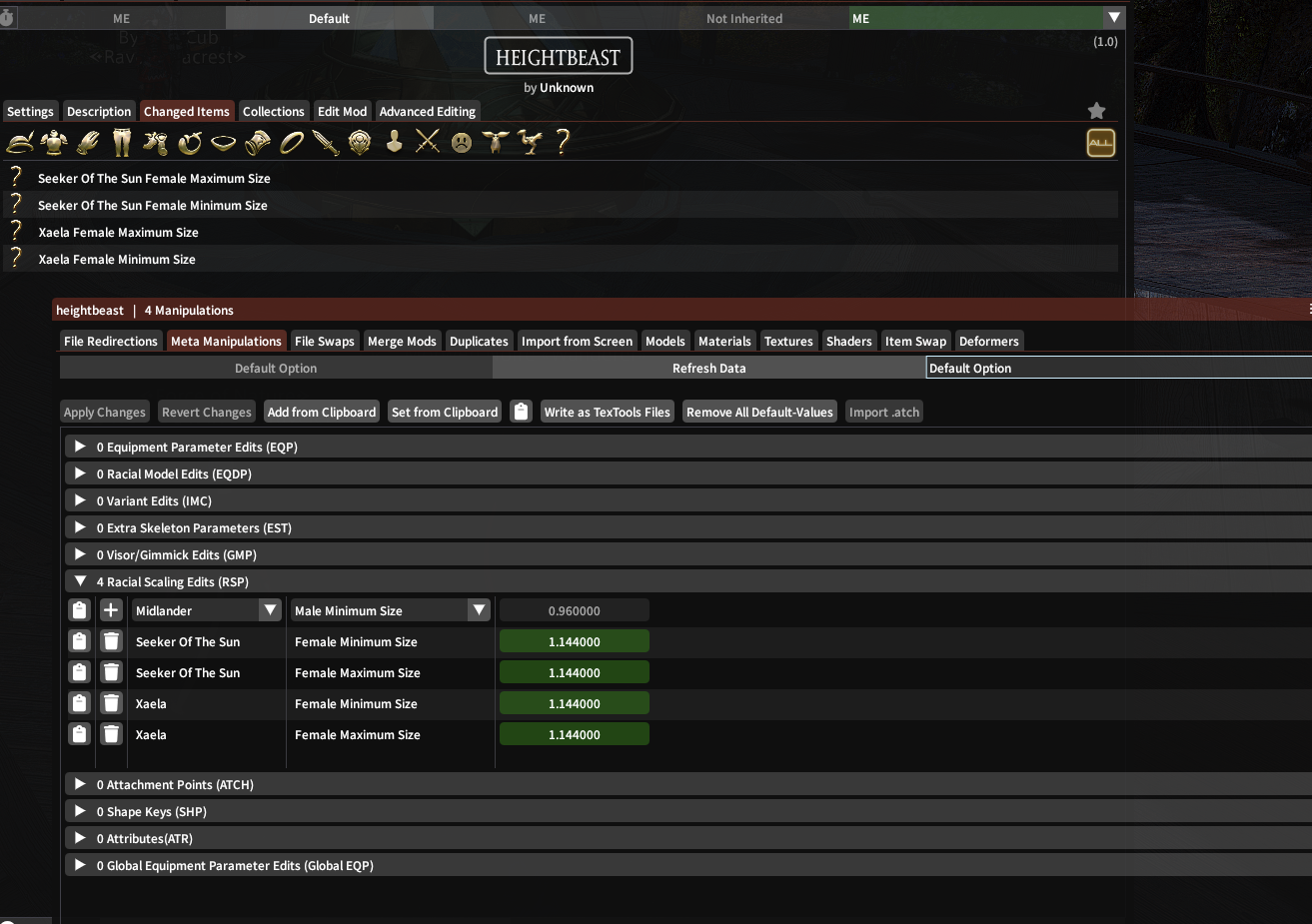Click Add from Clipboard button
Viewport: 1312px width, 924px height.
[322, 412]
